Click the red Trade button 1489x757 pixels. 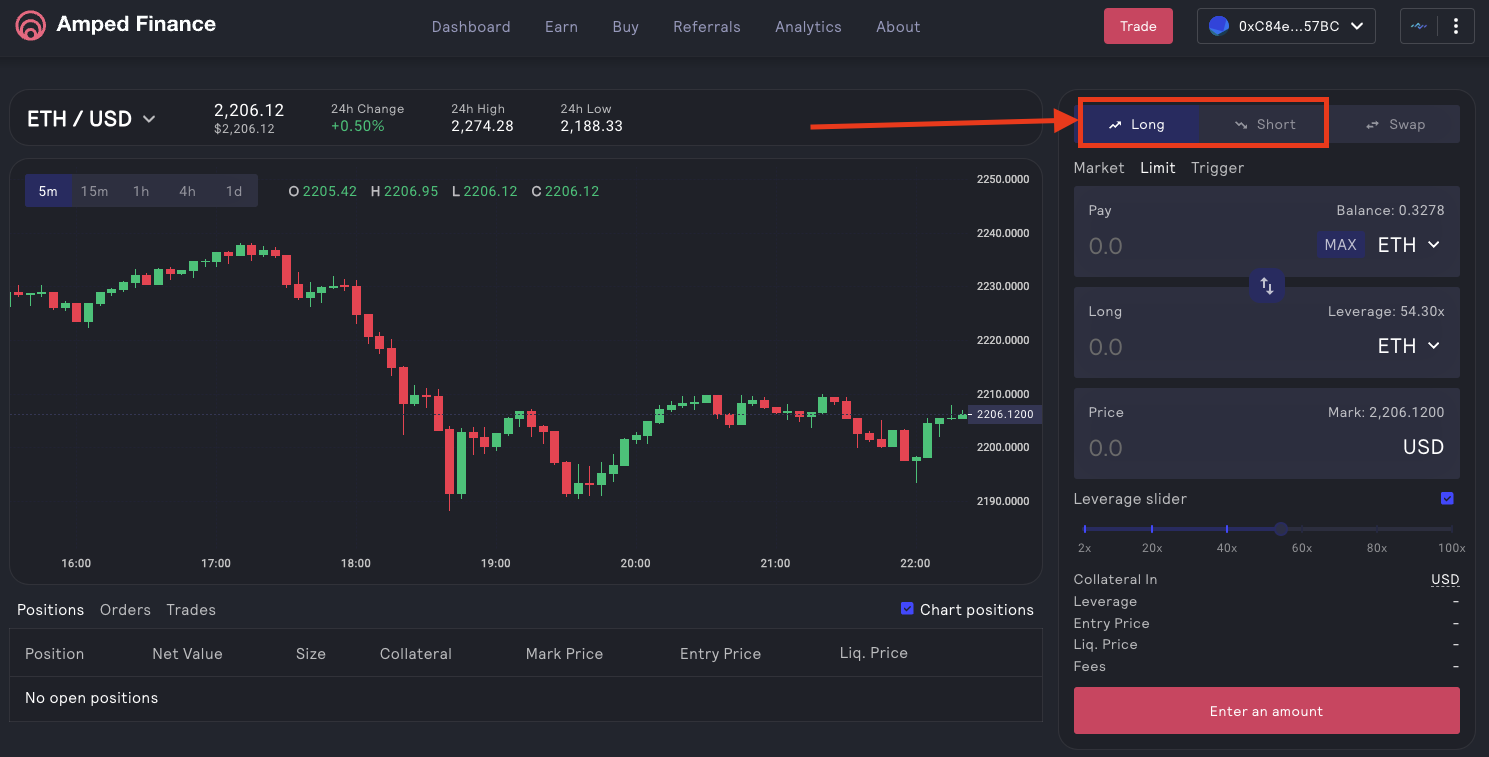click(x=1138, y=26)
